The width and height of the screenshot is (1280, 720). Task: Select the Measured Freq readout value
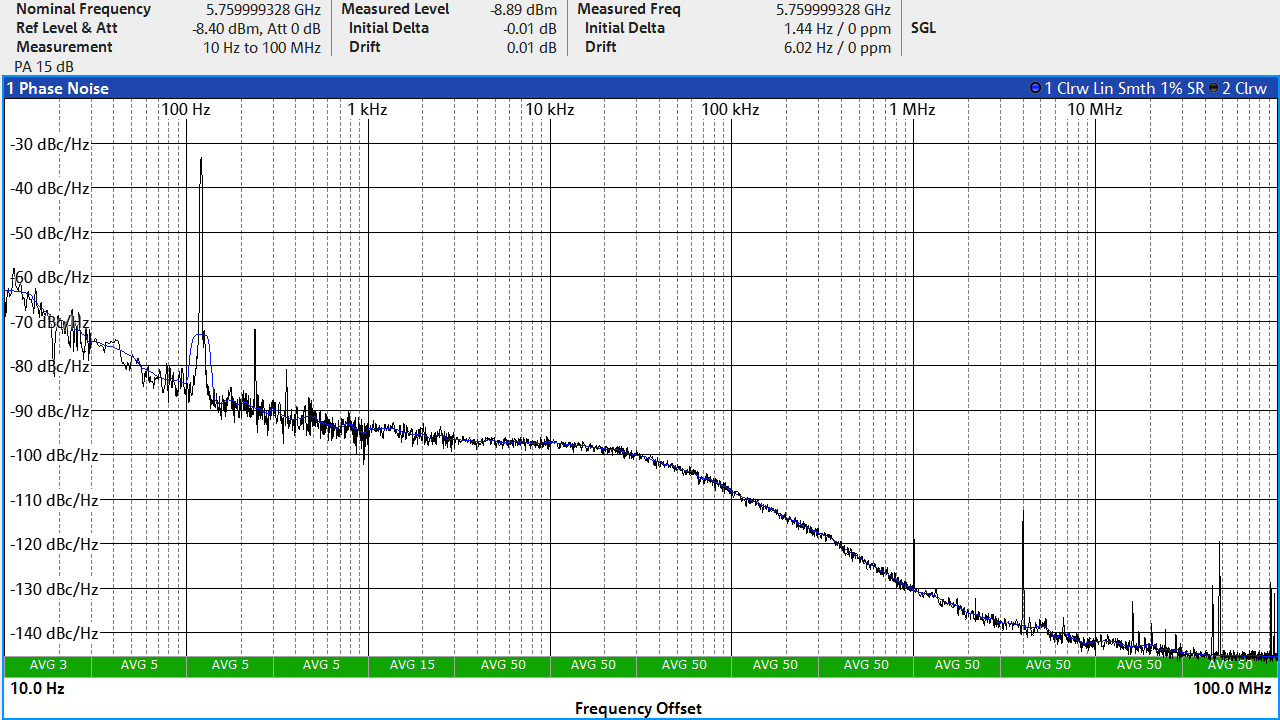pyautogui.click(x=833, y=9)
